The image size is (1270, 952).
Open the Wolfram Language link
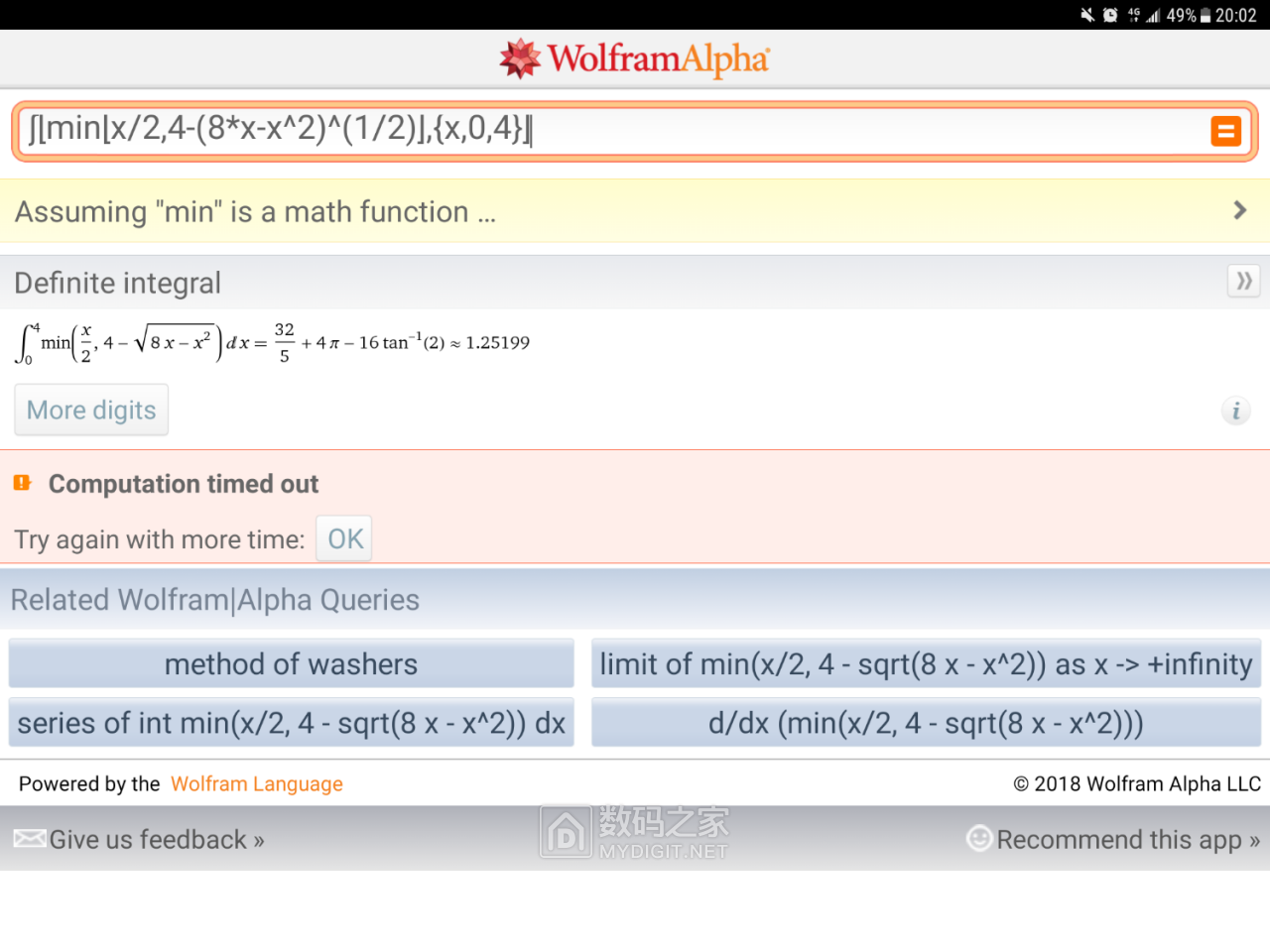(257, 783)
